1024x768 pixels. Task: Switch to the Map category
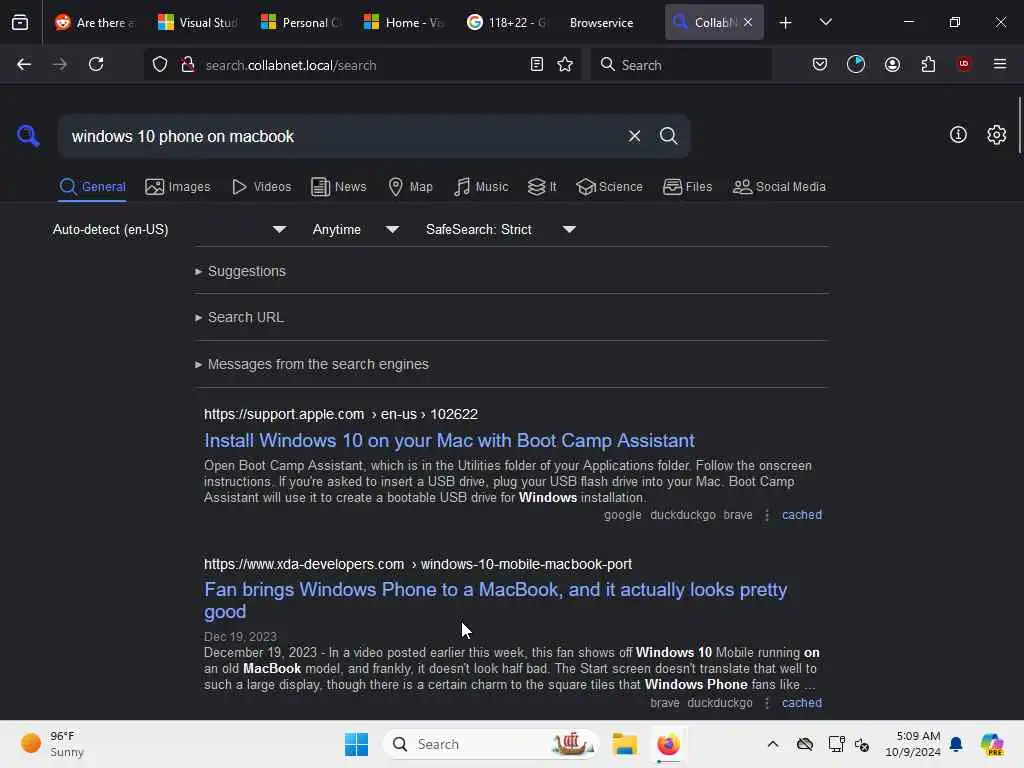coord(410,187)
